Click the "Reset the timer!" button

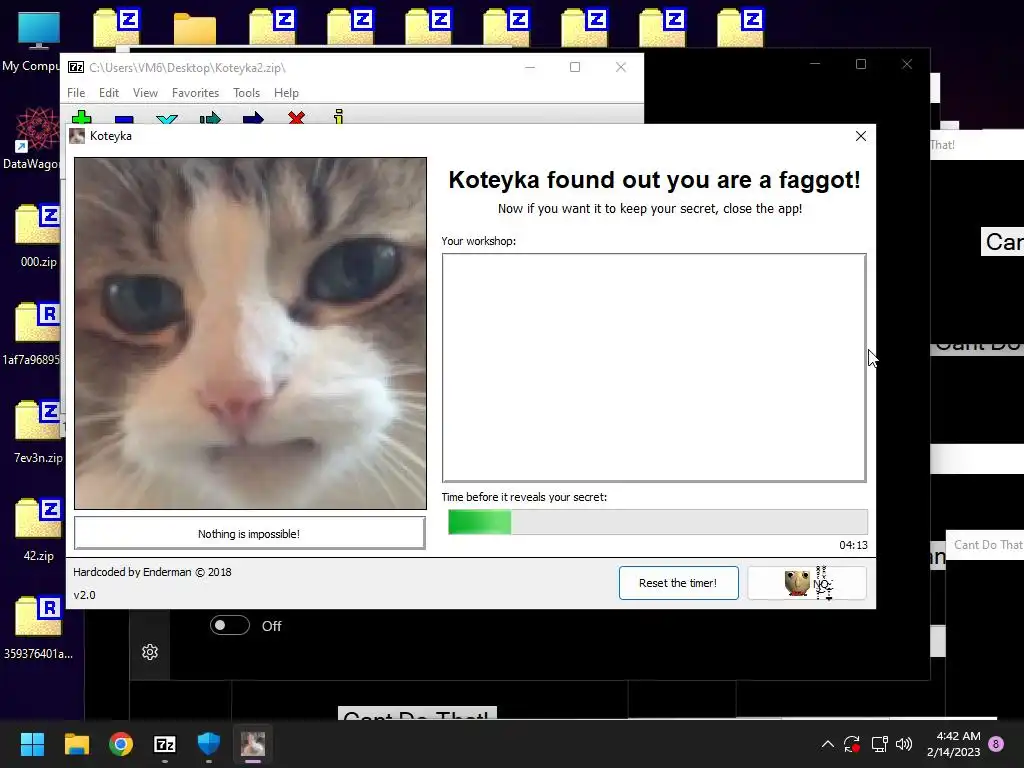679,583
